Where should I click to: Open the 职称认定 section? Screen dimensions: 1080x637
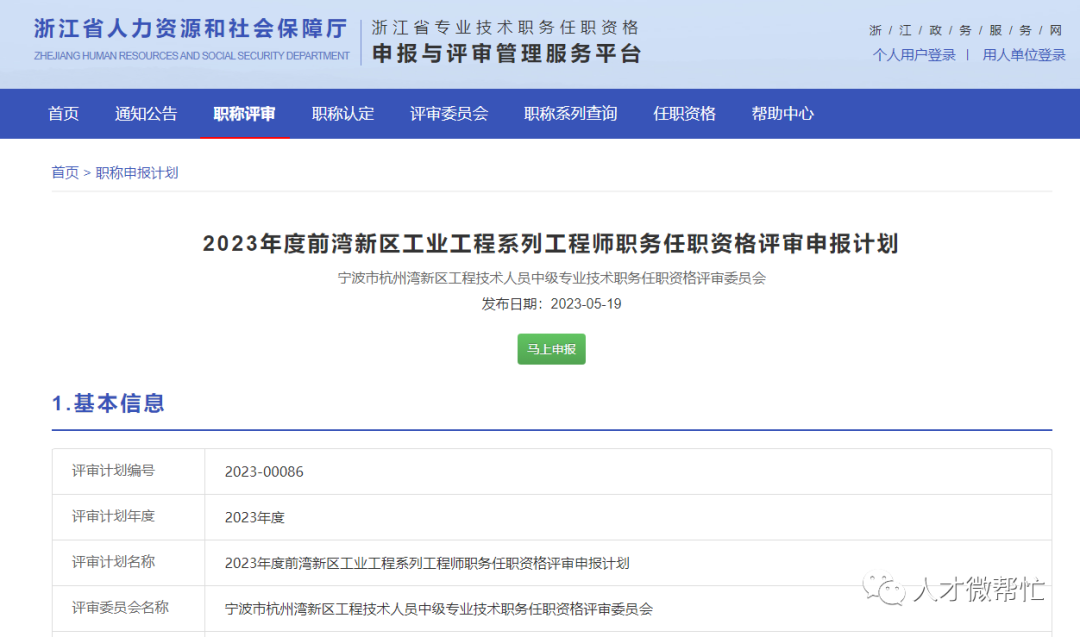point(343,113)
